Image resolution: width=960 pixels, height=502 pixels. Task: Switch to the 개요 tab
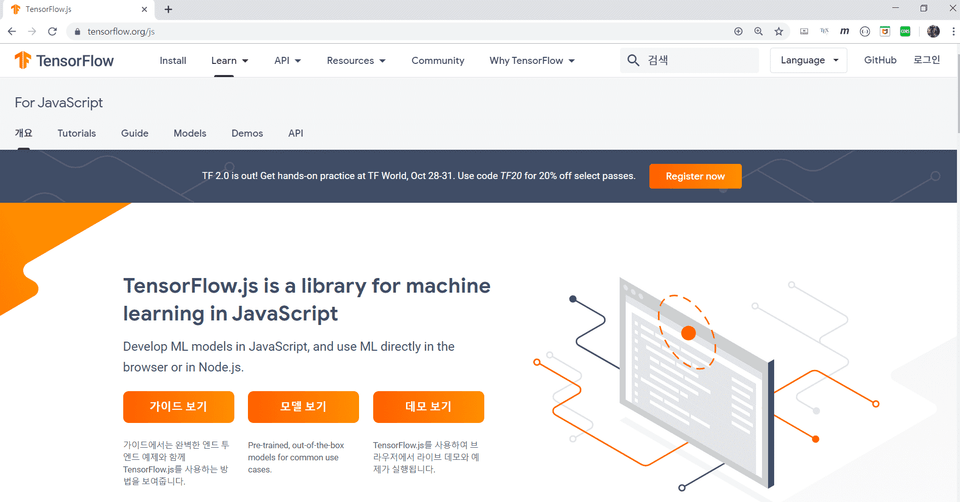23,133
